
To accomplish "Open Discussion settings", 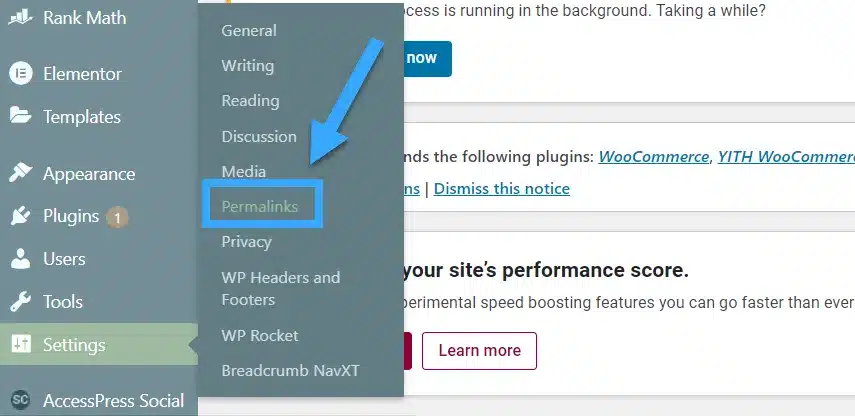I will 259,136.
